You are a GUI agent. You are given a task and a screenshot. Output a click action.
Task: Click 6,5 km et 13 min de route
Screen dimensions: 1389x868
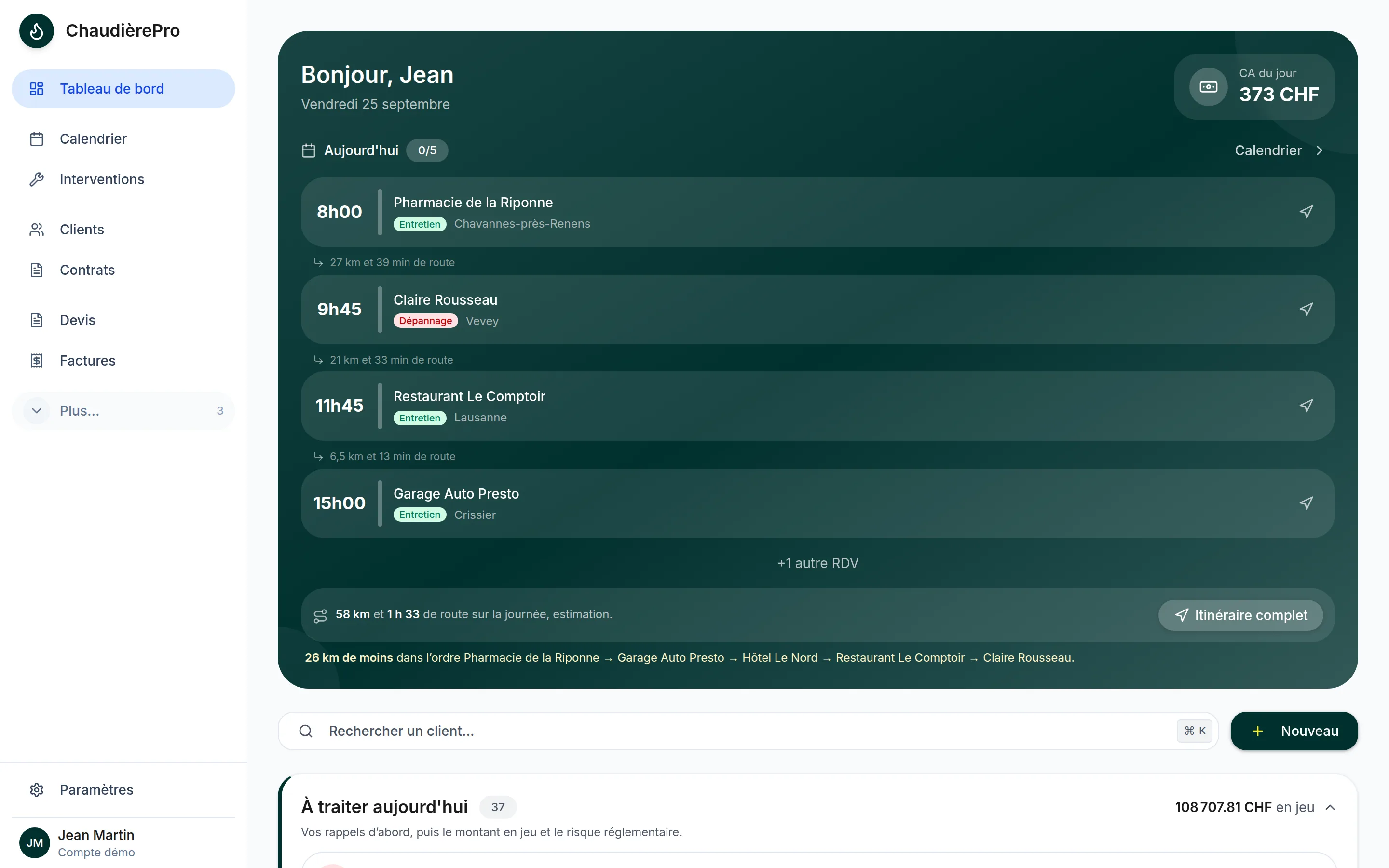click(x=392, y=456)
